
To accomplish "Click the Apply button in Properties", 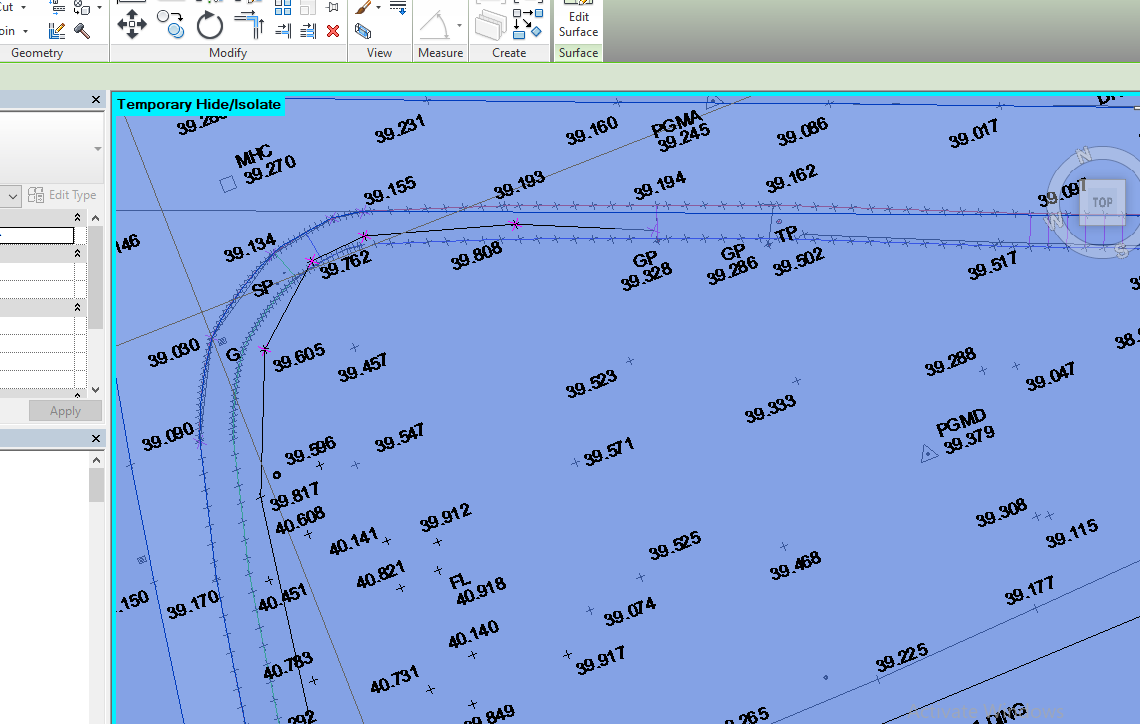I will tap(65, 411).
